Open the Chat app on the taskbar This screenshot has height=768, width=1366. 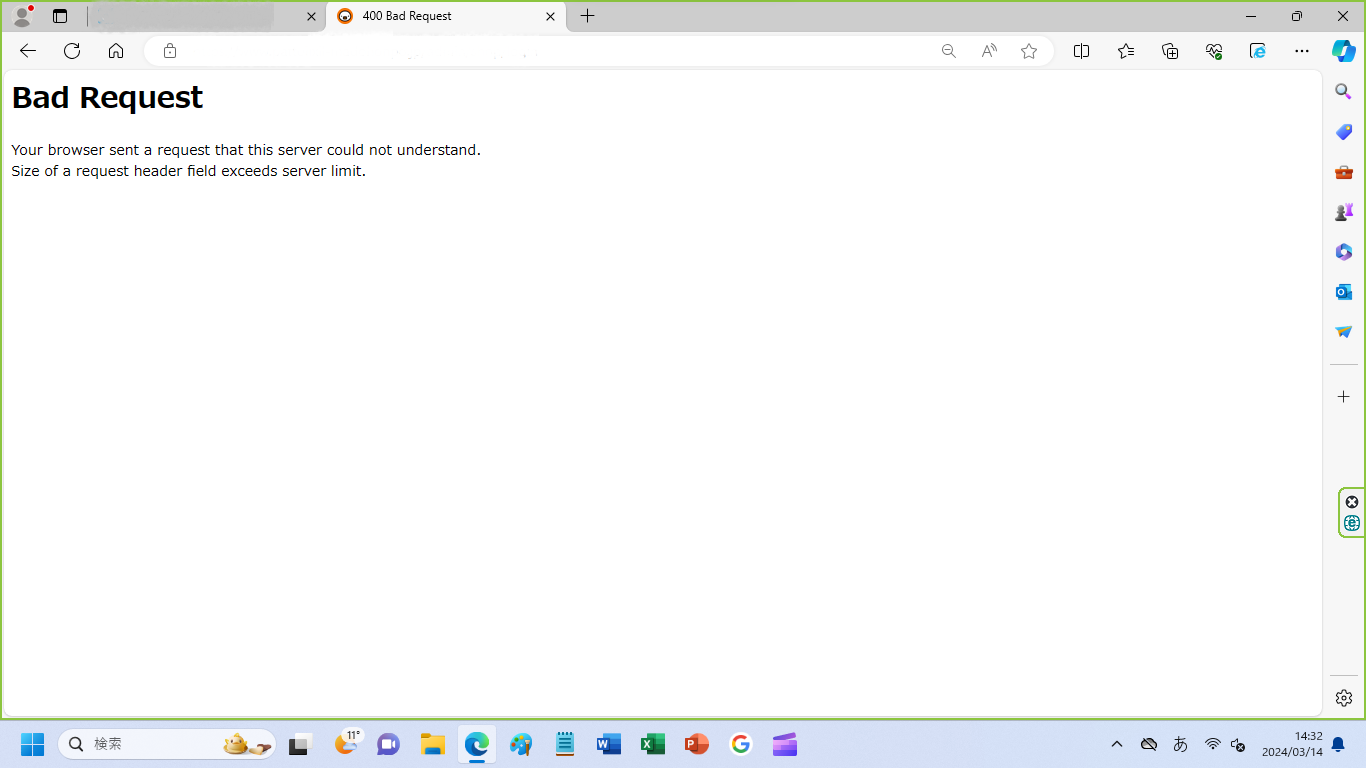(388, 744)
